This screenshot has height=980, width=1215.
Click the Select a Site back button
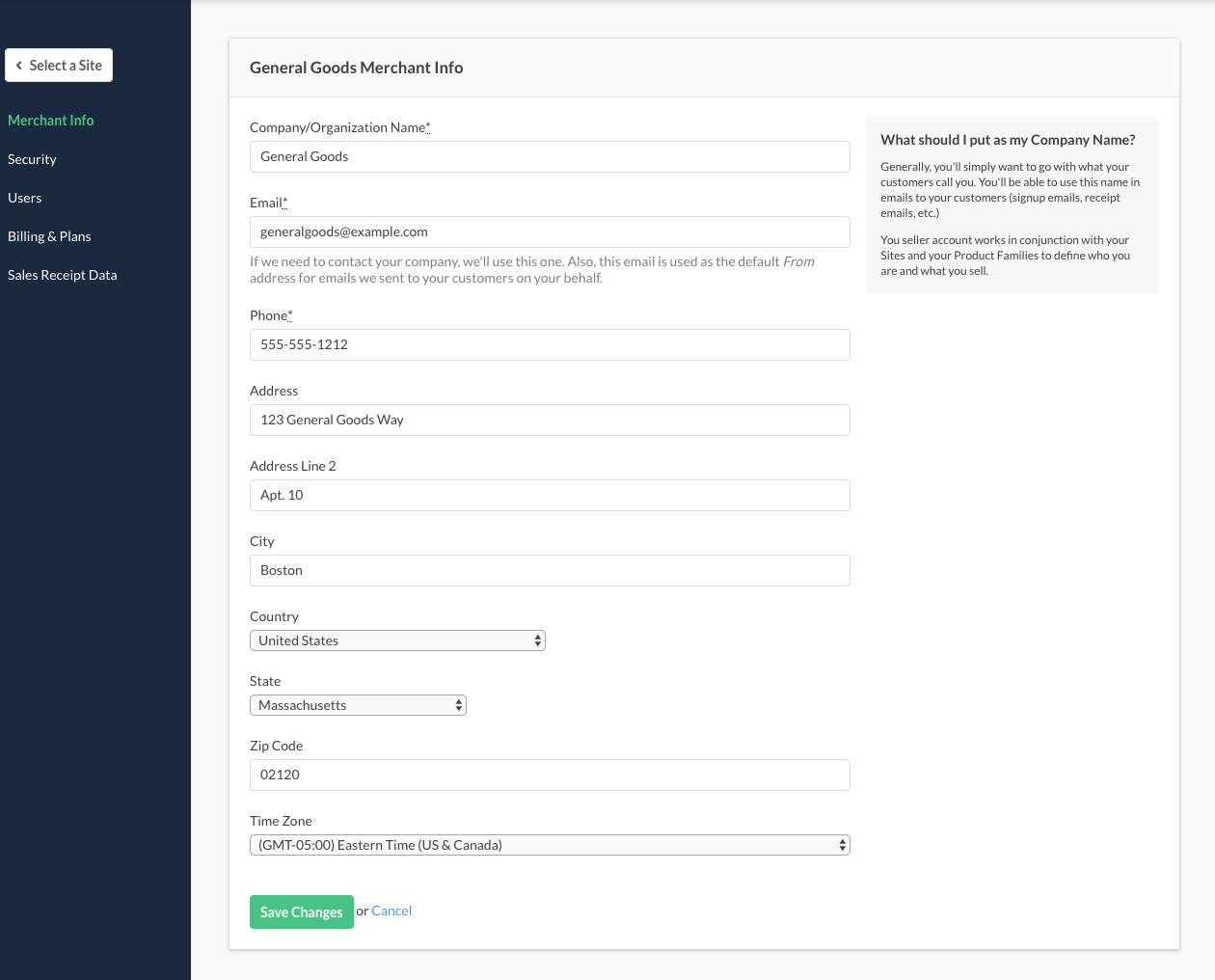coord(59,66)
